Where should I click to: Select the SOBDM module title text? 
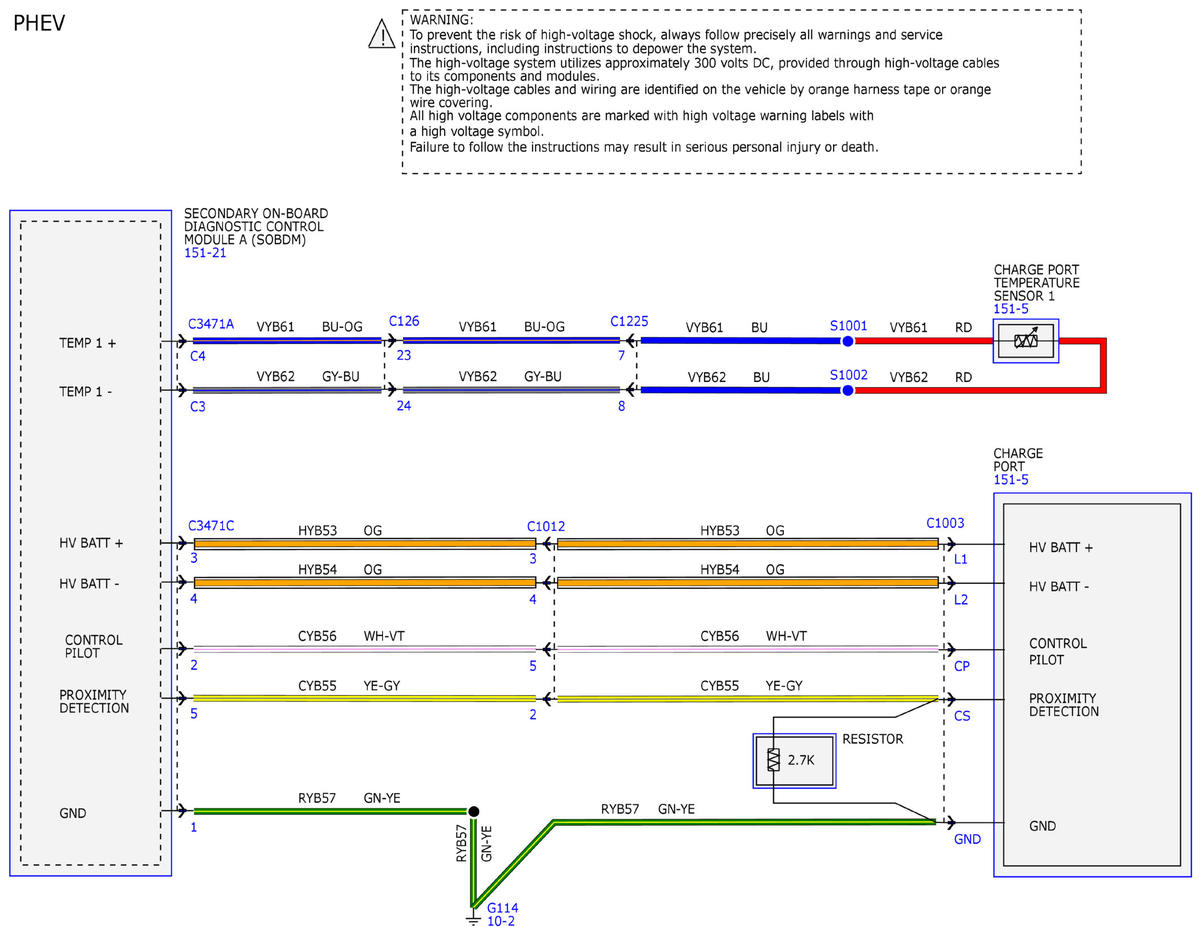coord(256,227)
